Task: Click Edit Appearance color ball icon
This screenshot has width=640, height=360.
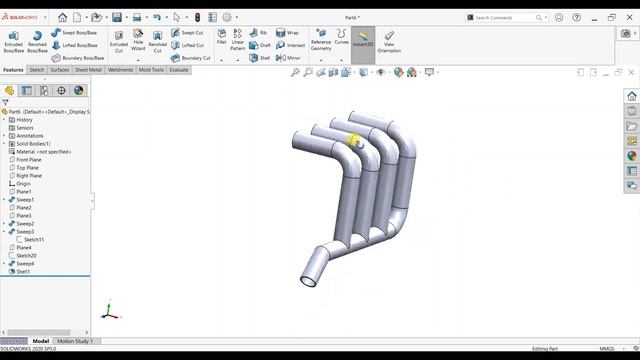Action: (398, 72)
